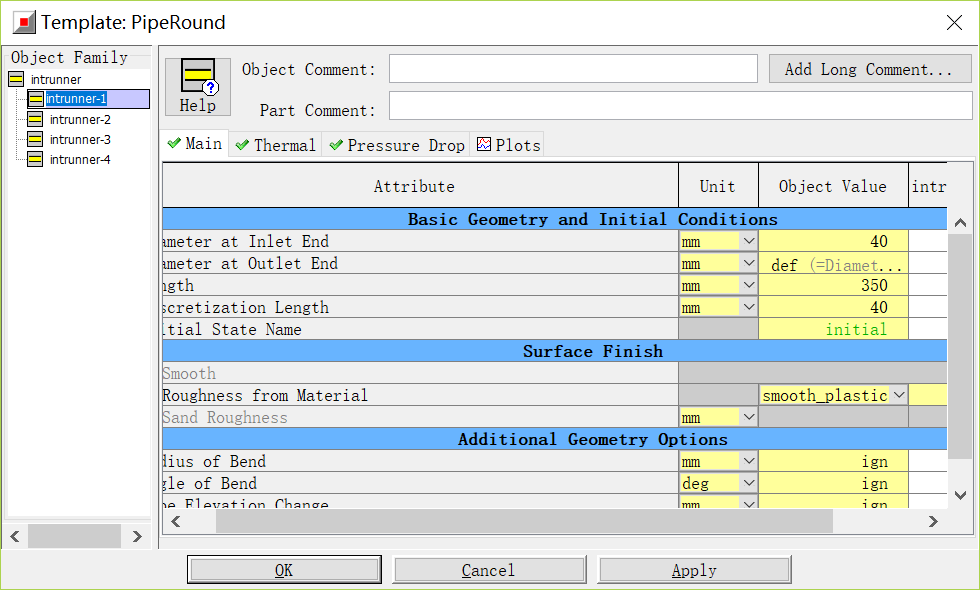This screenshot has height=590, width=980.
Task: Expand the Angle of Bend deg unit dropdown
Action: pyautogui.click(x=747, y=483)
